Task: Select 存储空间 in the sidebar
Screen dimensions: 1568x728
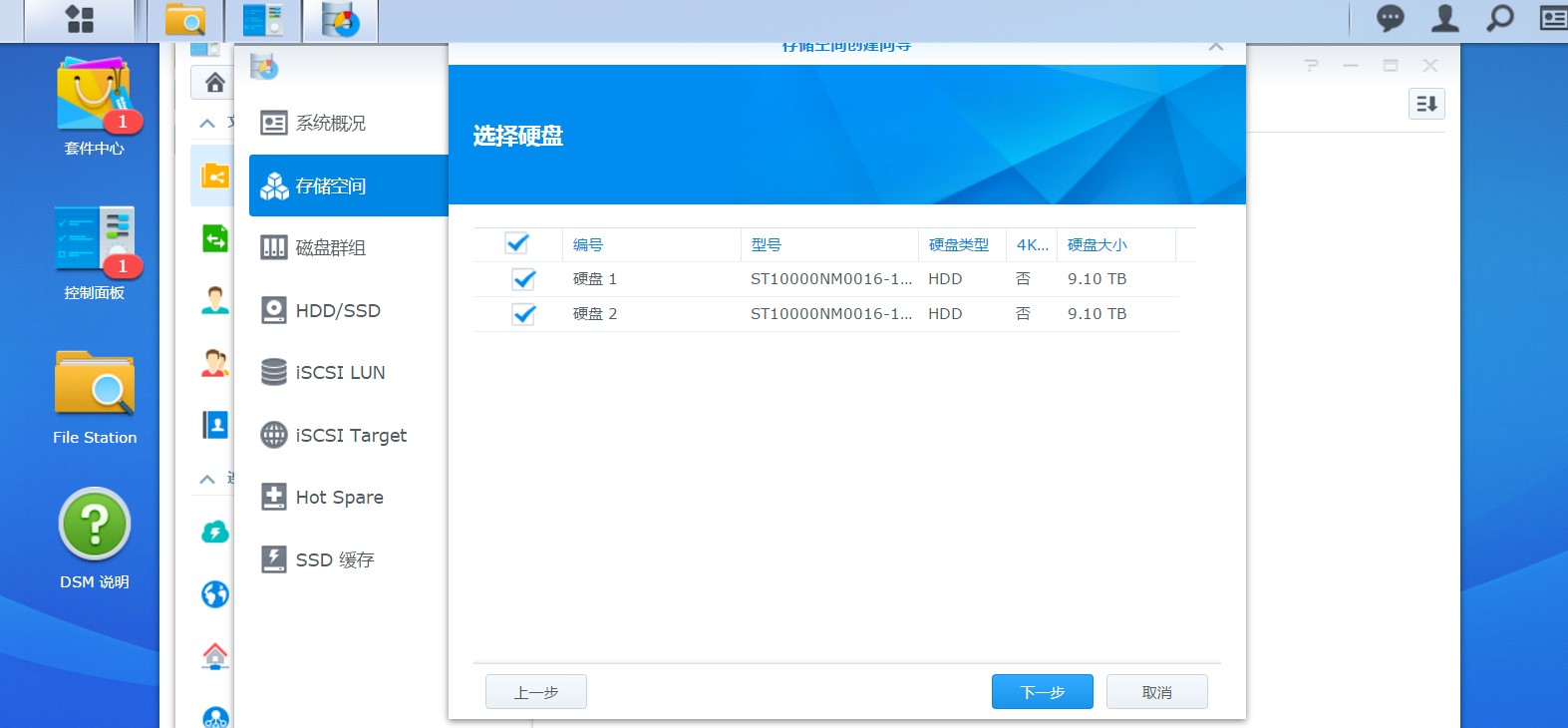Action: coord(349,185)
